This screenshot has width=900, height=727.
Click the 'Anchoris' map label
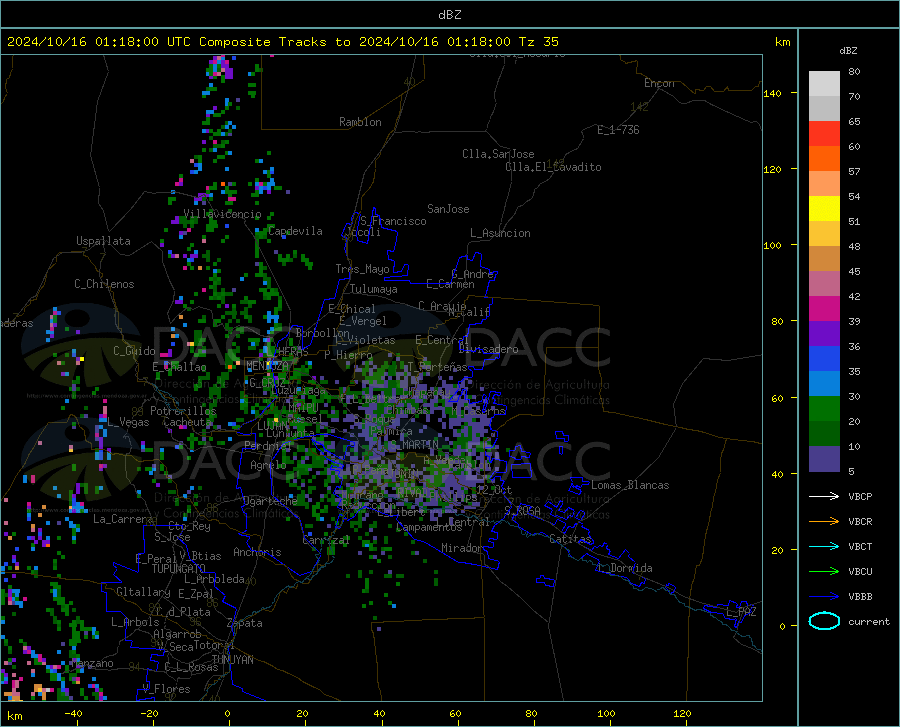pyautogui.click(x=257, y=552)
